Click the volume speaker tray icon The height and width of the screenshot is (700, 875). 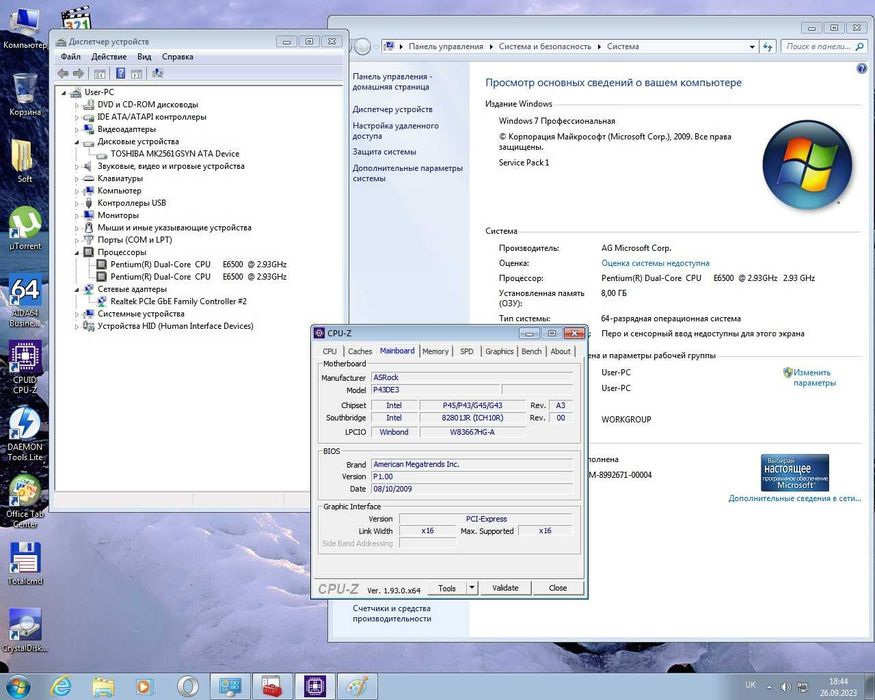point(785,687)
